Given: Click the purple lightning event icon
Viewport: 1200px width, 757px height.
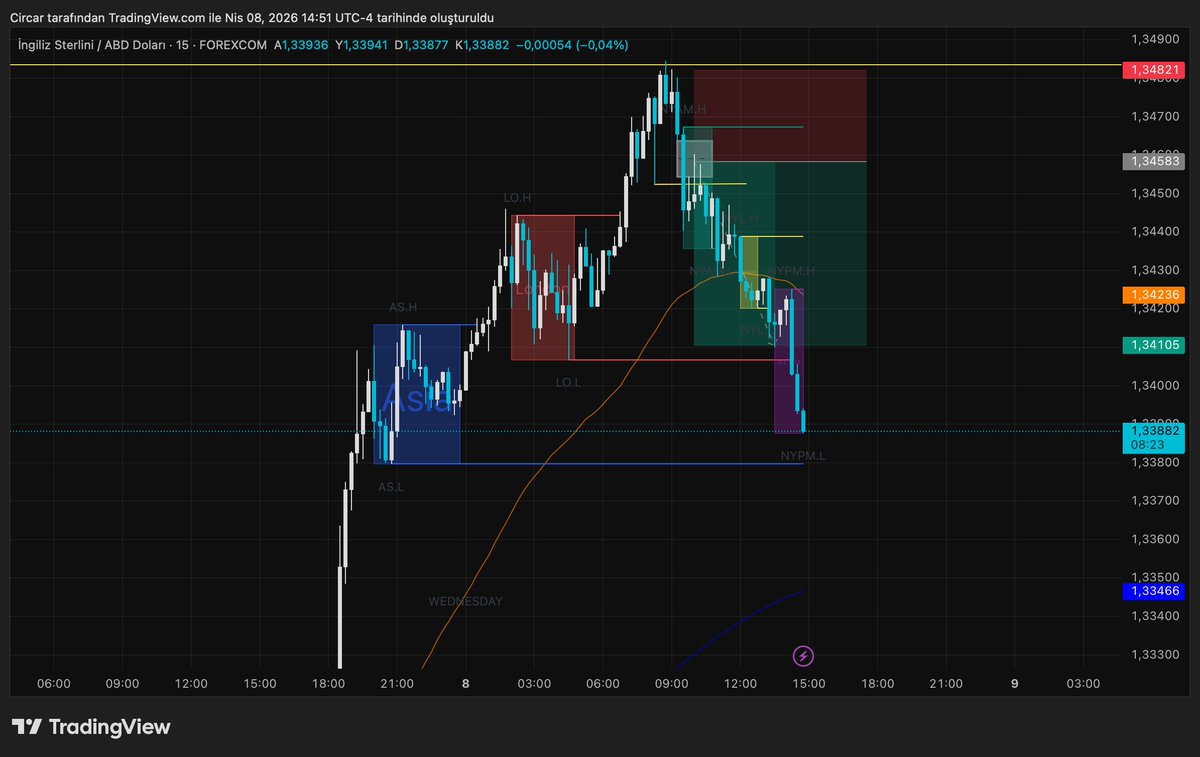Looking at the screenshot, I should pos(803,656).
